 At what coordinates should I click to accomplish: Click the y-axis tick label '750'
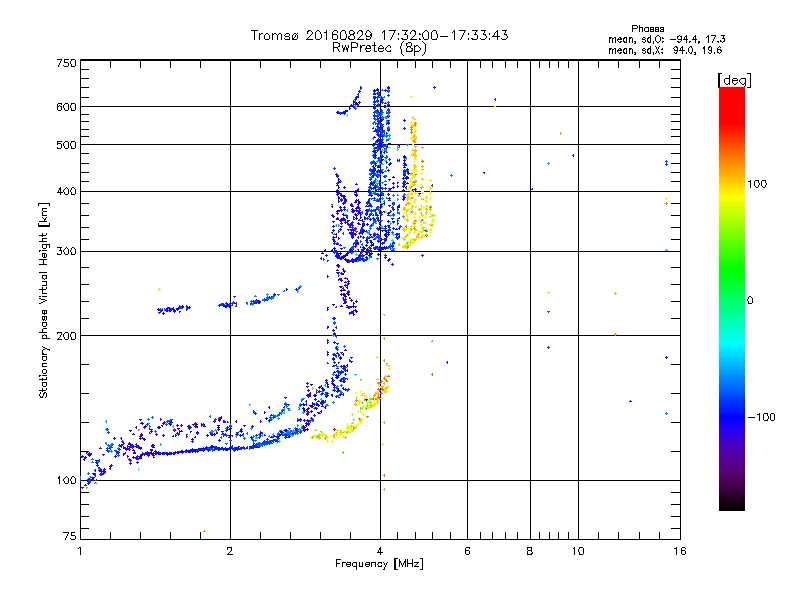[x=66, y=63]
